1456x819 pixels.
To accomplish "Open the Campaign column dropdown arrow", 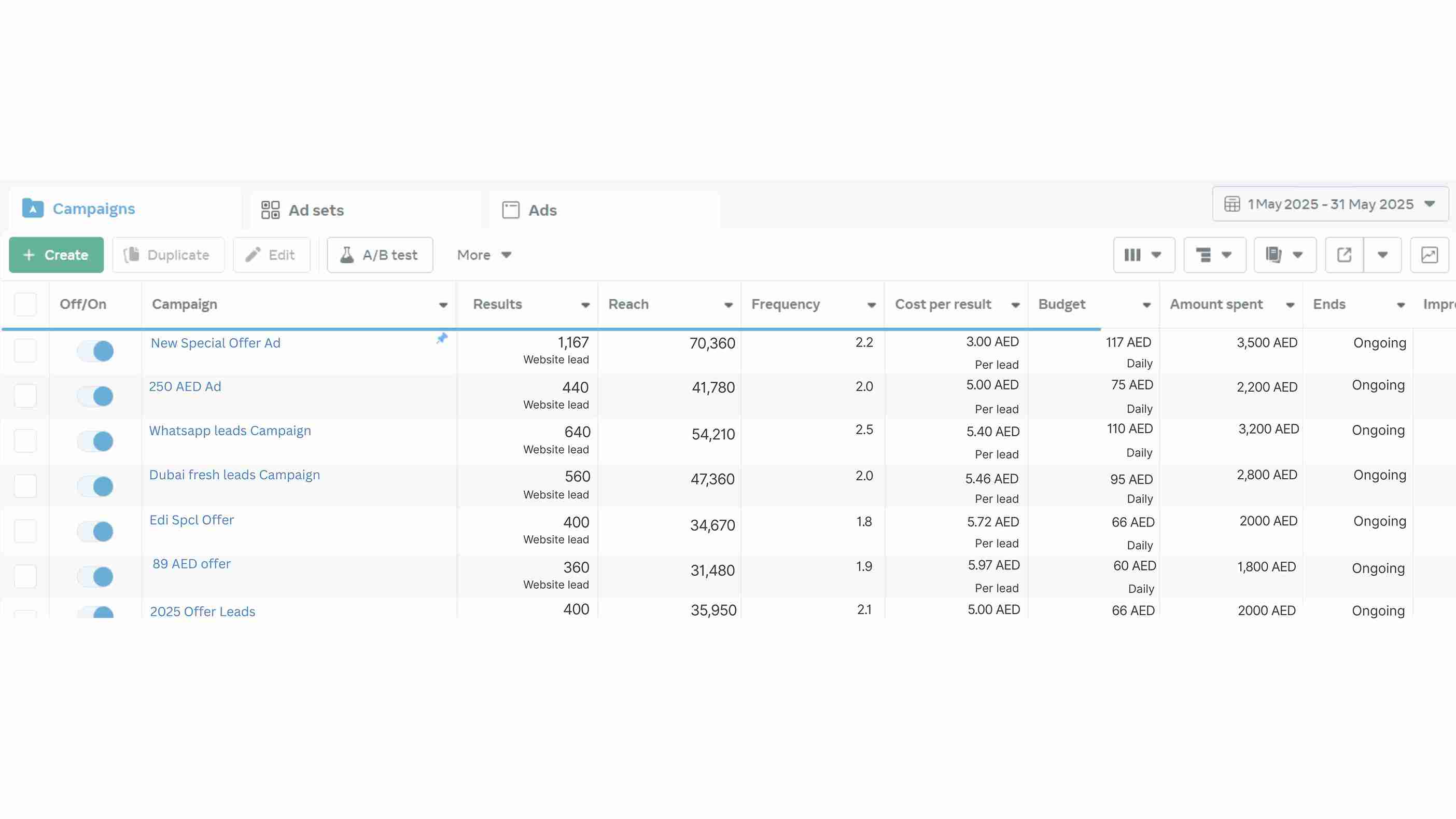I will pyautogui.click(x=443, y=305).
